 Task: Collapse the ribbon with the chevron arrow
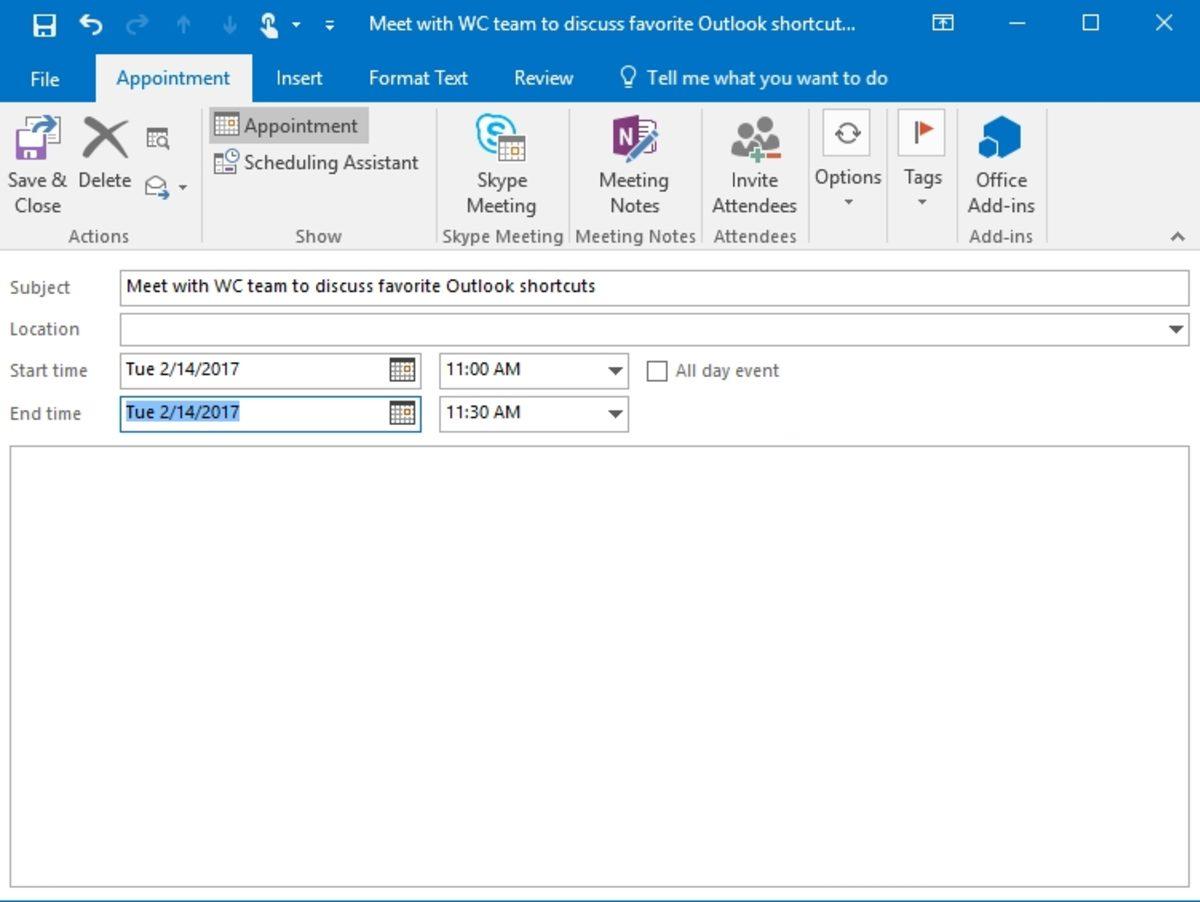click(1177, 237)
